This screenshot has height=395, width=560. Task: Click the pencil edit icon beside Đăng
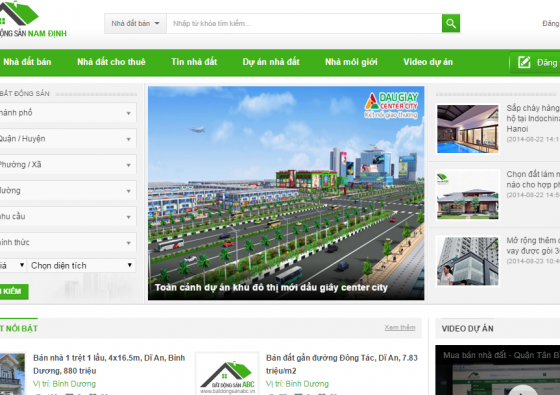point(524,62)
